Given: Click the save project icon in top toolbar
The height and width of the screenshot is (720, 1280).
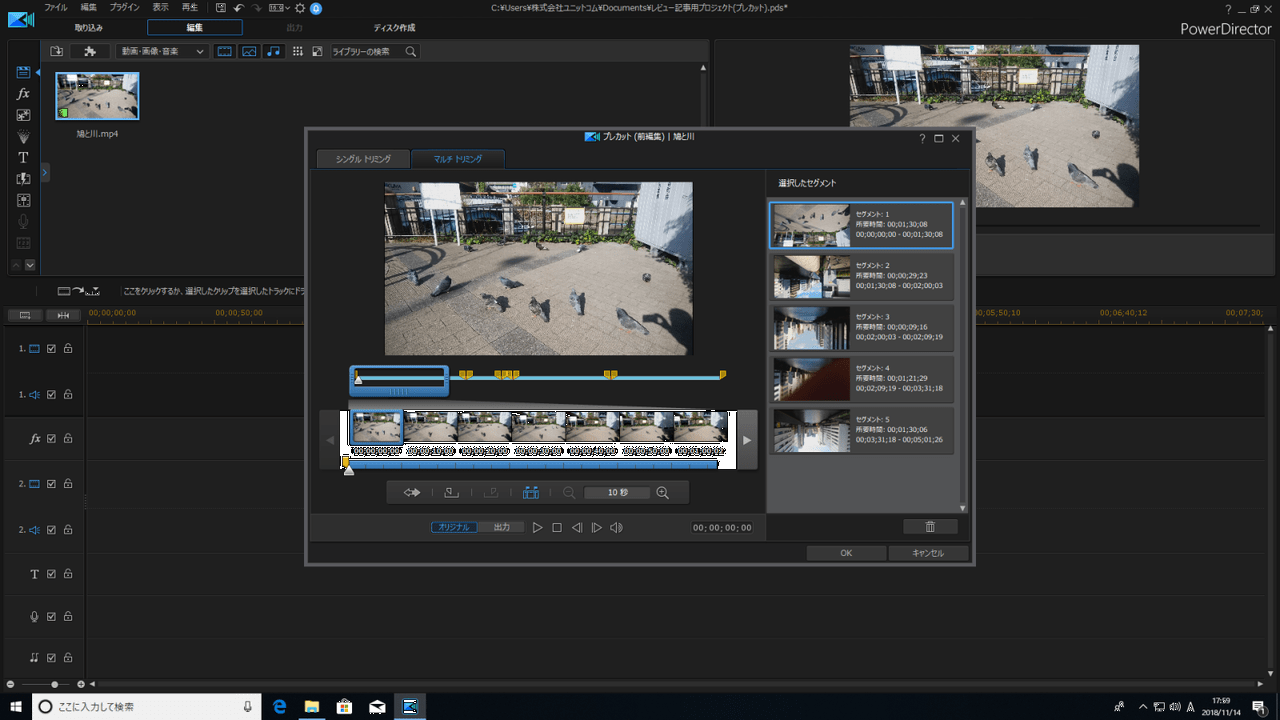Looking at the screenshot, I should coord(221,8).
